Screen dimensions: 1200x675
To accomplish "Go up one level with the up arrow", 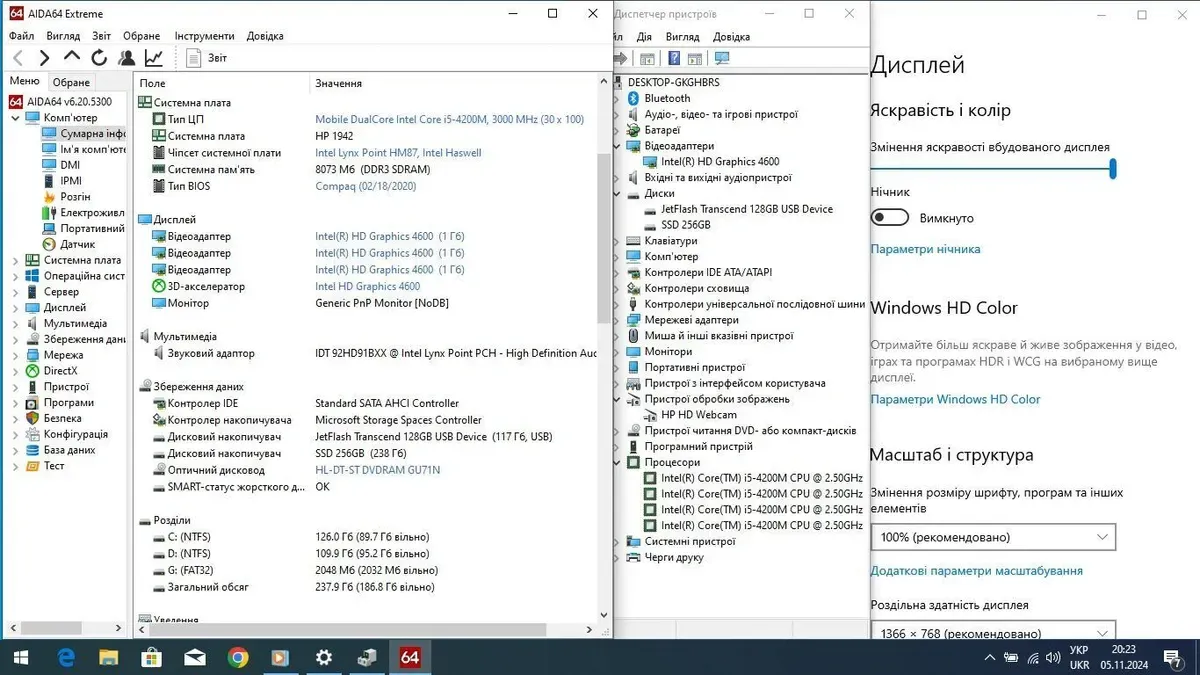I will point(72,58).
